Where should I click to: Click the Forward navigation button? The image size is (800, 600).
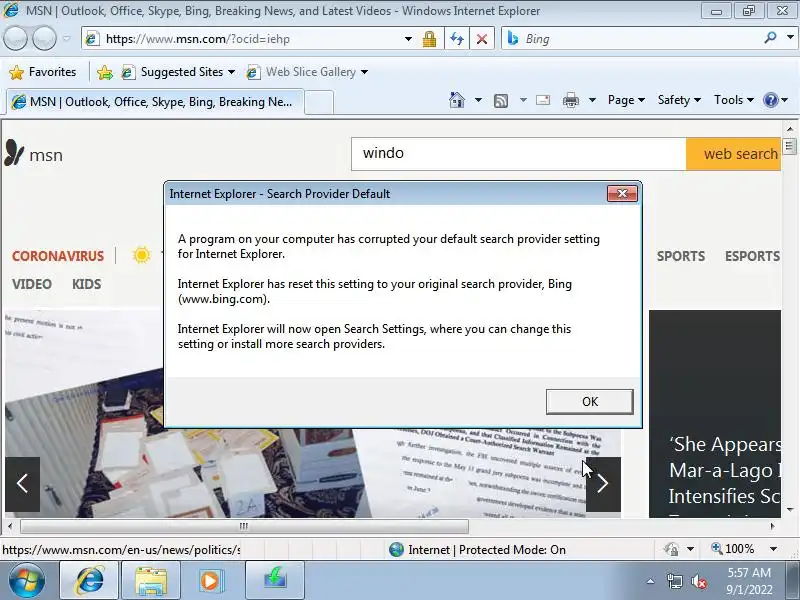pyautogui.click(x=44, y=39)
